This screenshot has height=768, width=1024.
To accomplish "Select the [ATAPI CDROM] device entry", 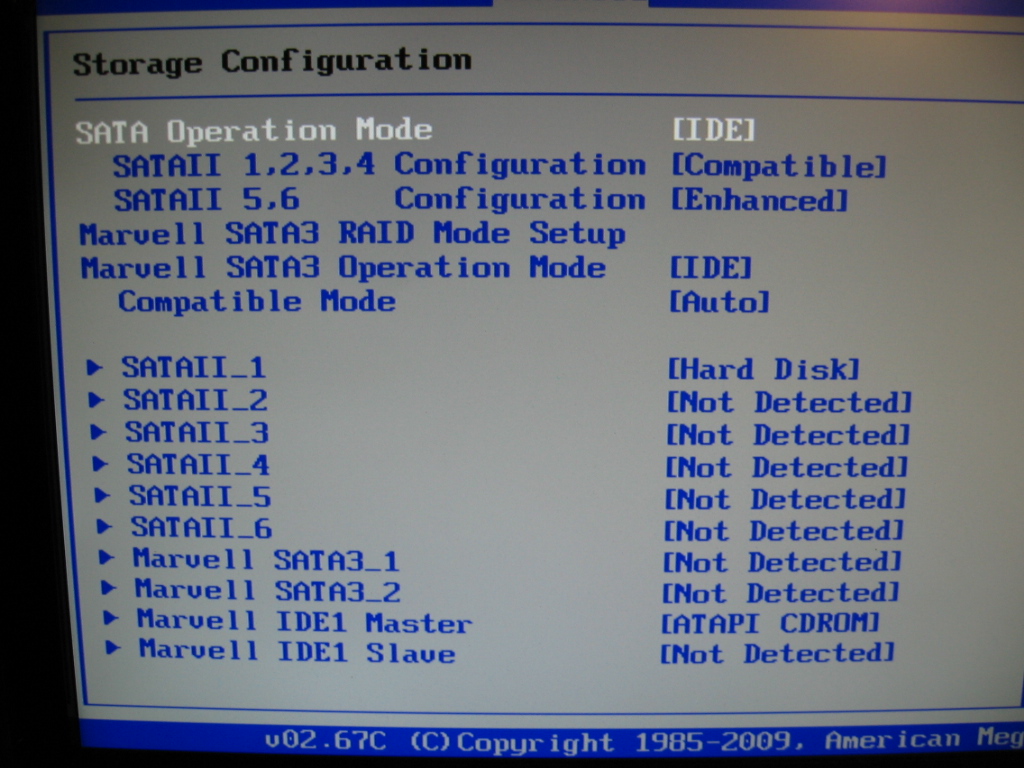I will coord(770,623).
